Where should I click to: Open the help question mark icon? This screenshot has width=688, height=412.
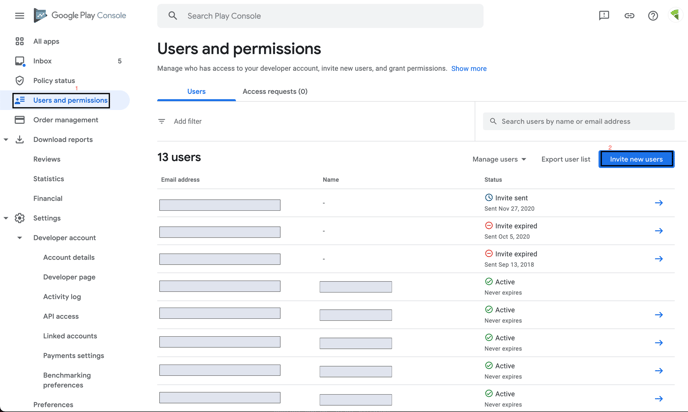point(653,16)
